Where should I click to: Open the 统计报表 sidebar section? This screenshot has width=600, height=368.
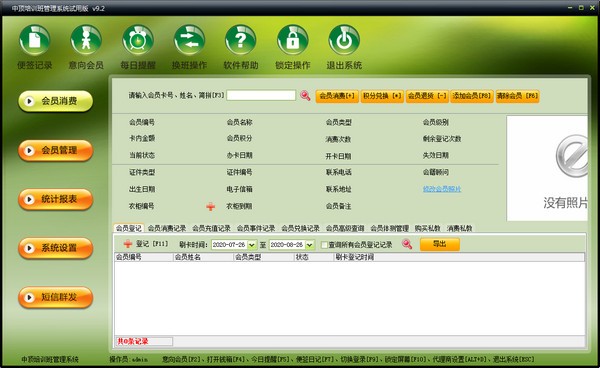pos(55,199)
